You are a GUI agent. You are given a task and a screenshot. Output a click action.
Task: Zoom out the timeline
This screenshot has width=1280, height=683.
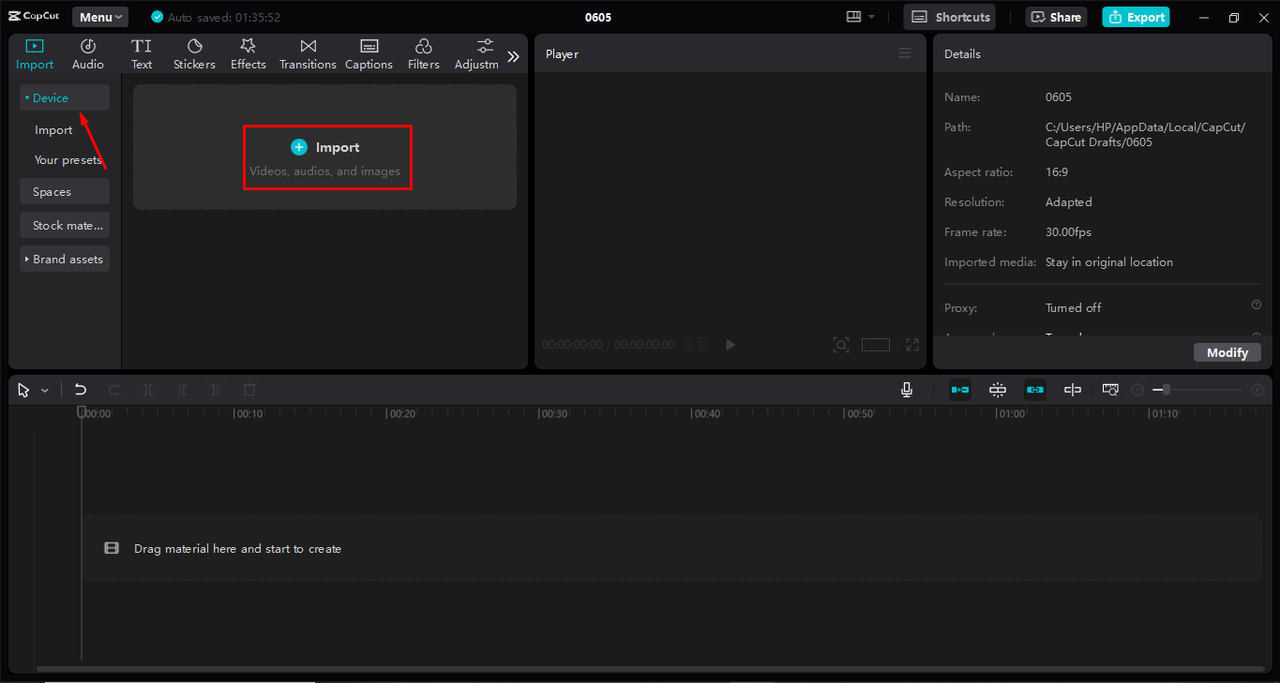1137,390
